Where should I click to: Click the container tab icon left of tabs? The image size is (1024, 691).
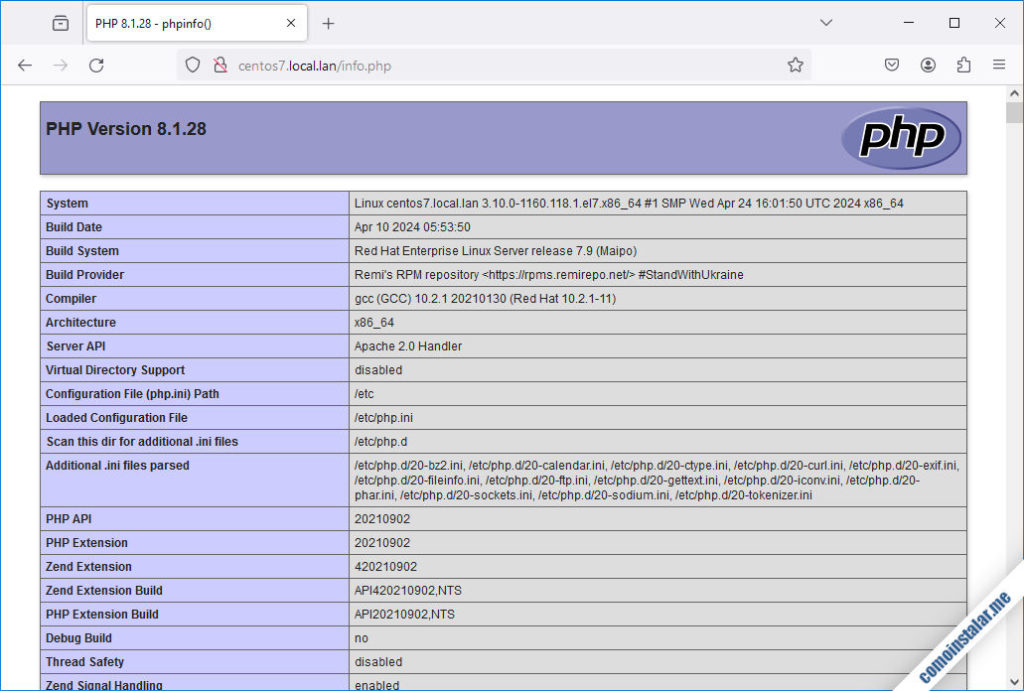click(x=60, y=22)
